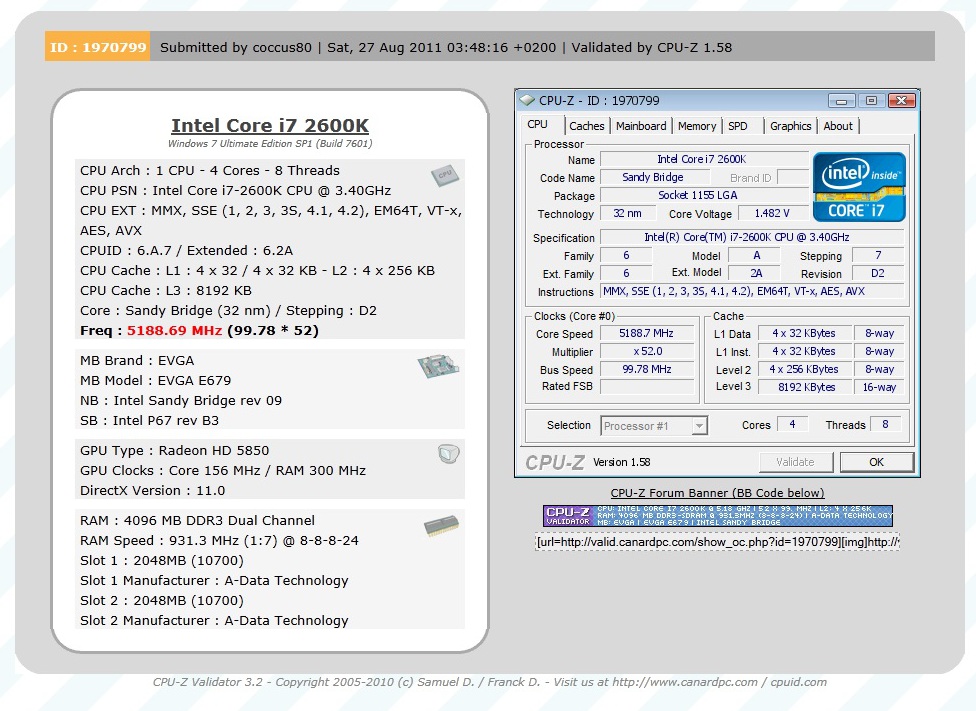Click the Revision value D2
The height and width of the screenshot is (711, 976).
point(878,273)
